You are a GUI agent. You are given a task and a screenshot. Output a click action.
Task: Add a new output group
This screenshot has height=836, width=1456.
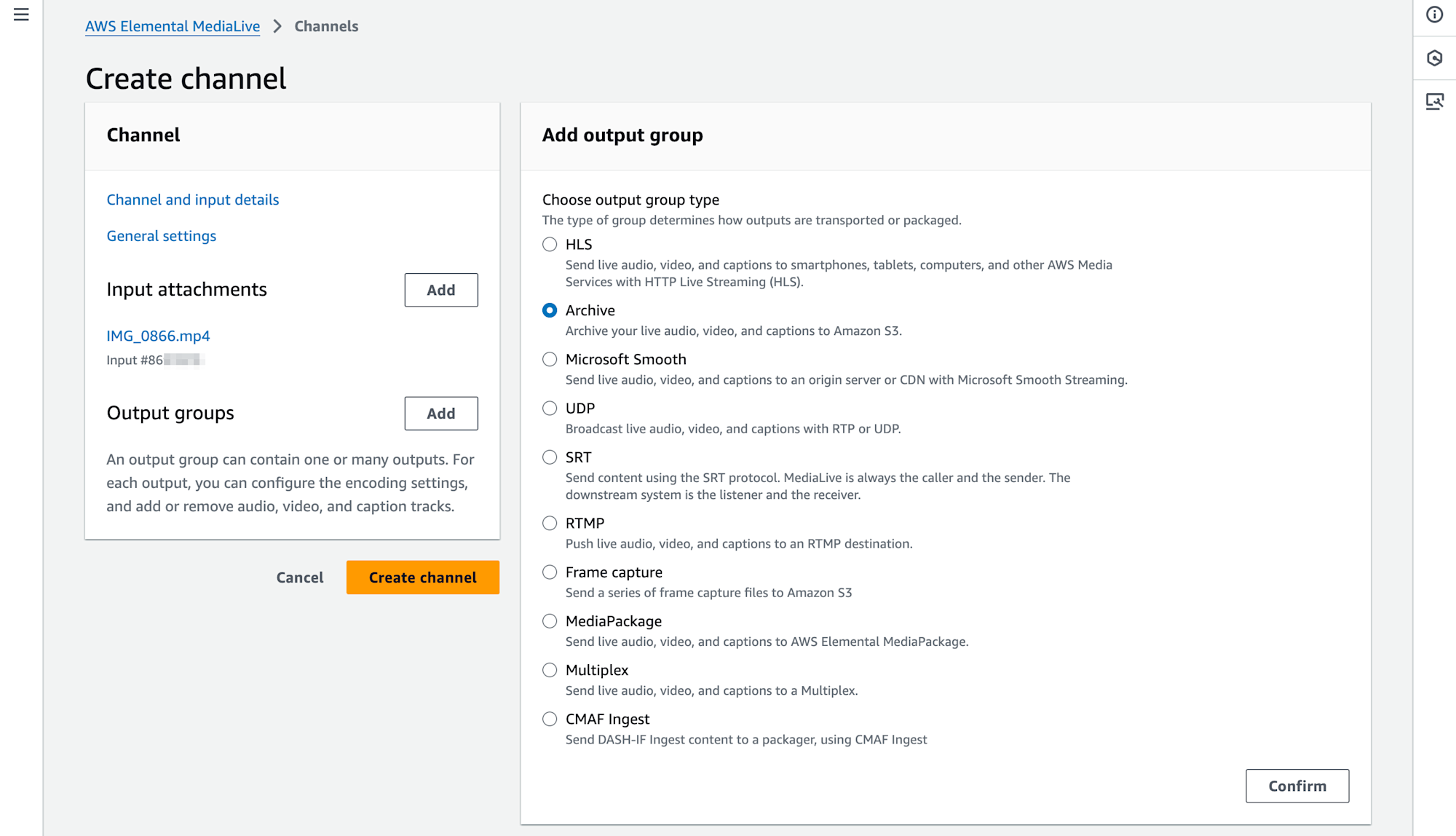[441, 413]
